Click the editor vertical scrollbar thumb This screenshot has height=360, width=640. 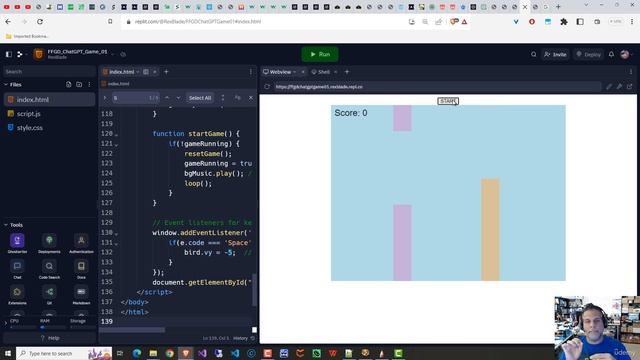255,290
